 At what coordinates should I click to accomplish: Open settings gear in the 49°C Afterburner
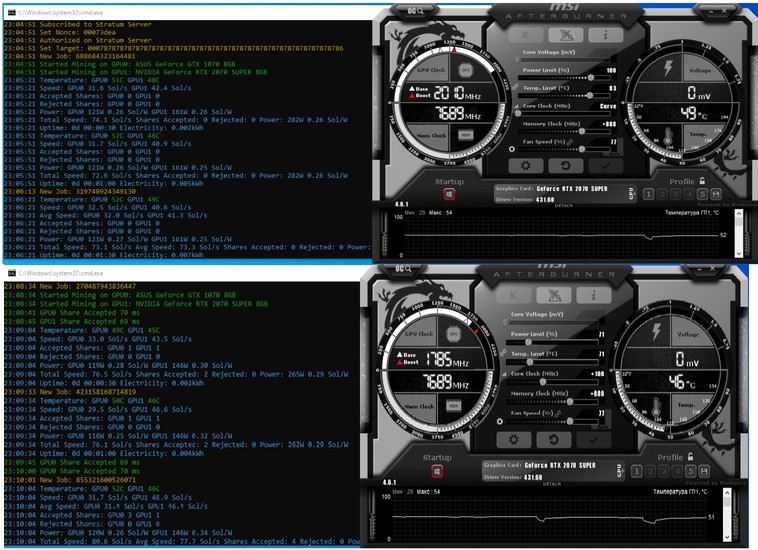pyautogui.click(x=525, y=166)
